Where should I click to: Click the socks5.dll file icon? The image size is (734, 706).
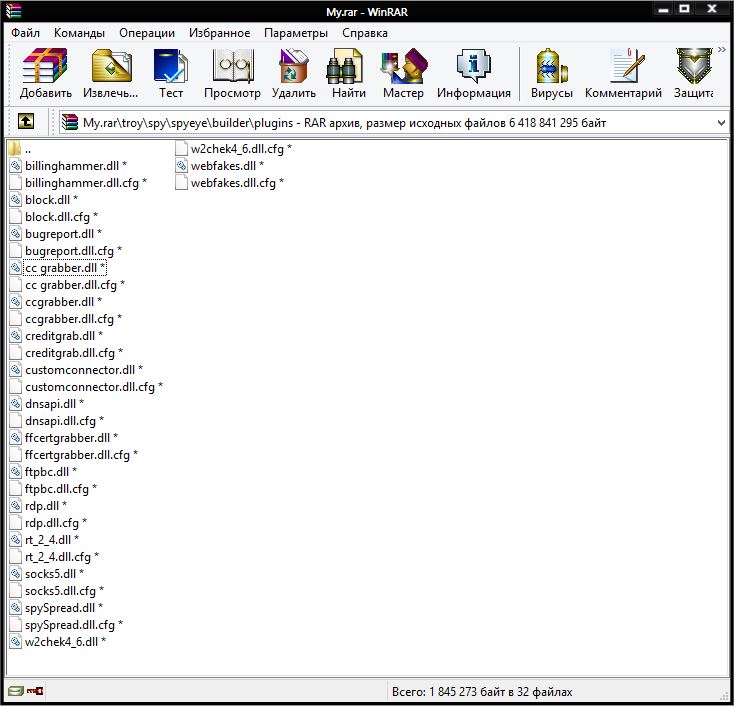pos(15,574)
